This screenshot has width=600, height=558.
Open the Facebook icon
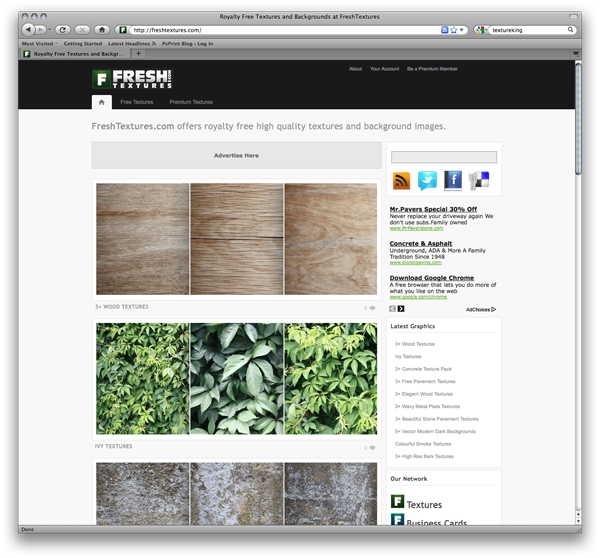click(453, 180)
